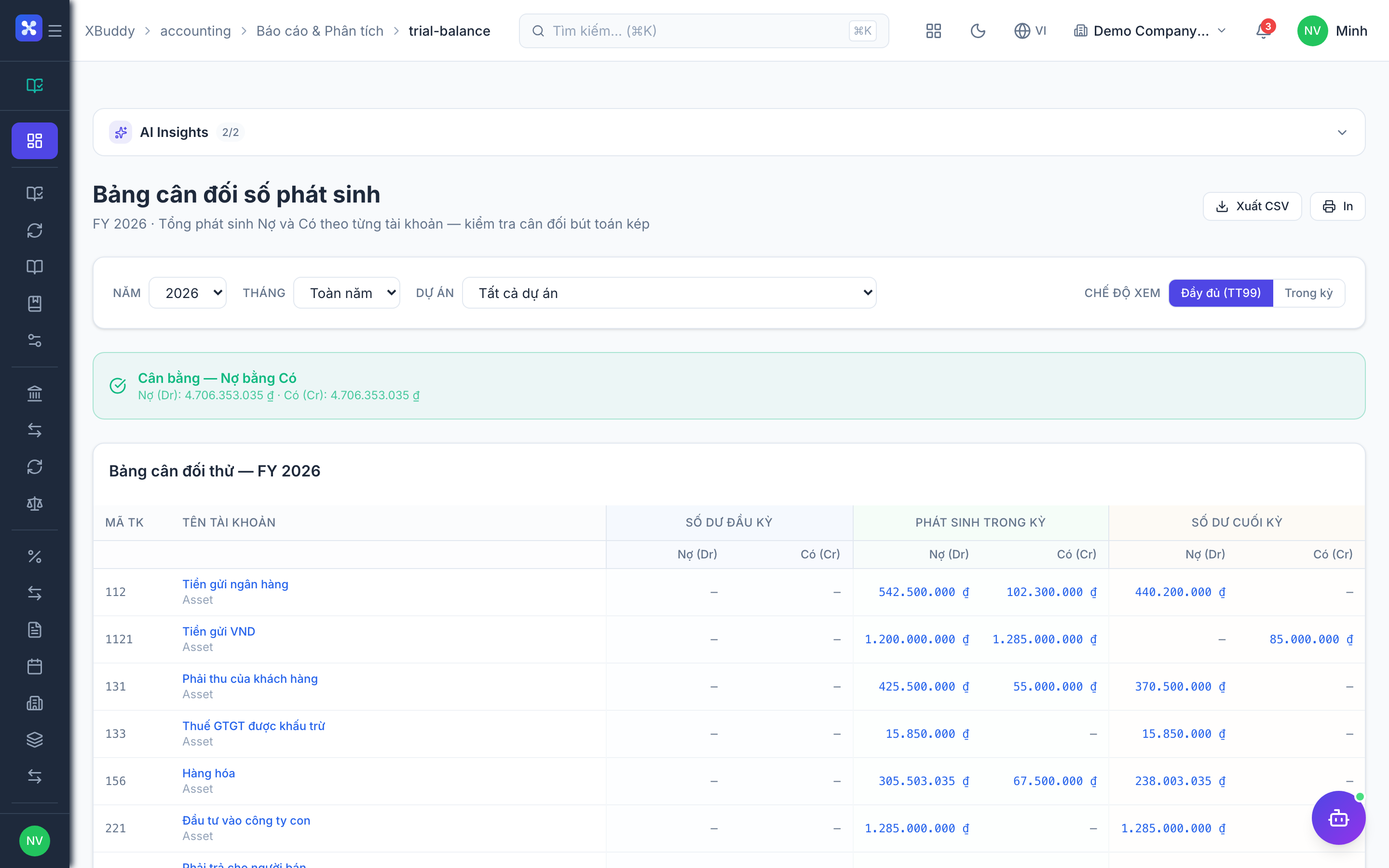Click Xuất CSV export button

point(1253,207)
